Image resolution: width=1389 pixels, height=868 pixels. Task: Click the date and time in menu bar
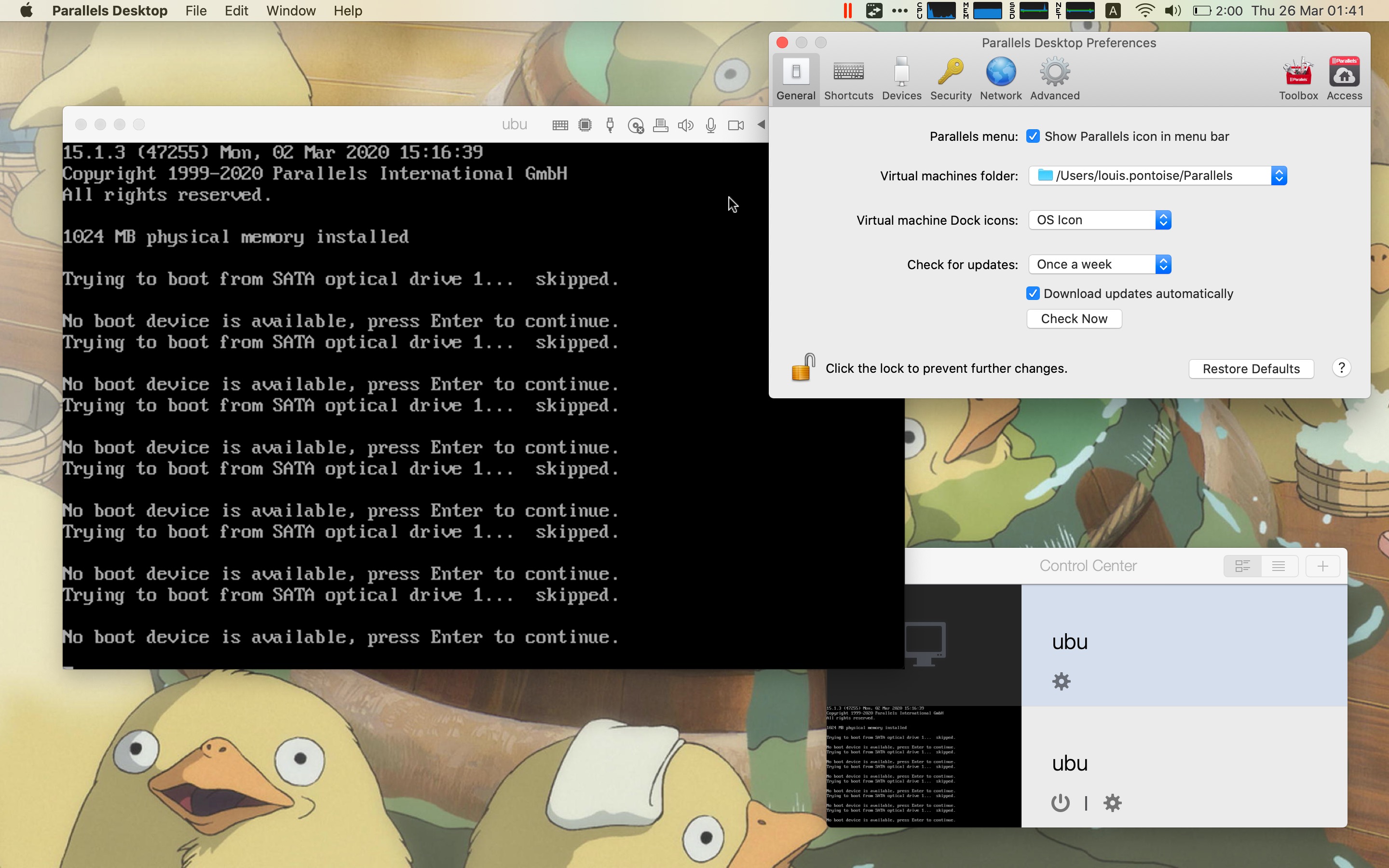[x=1307, y=11]
